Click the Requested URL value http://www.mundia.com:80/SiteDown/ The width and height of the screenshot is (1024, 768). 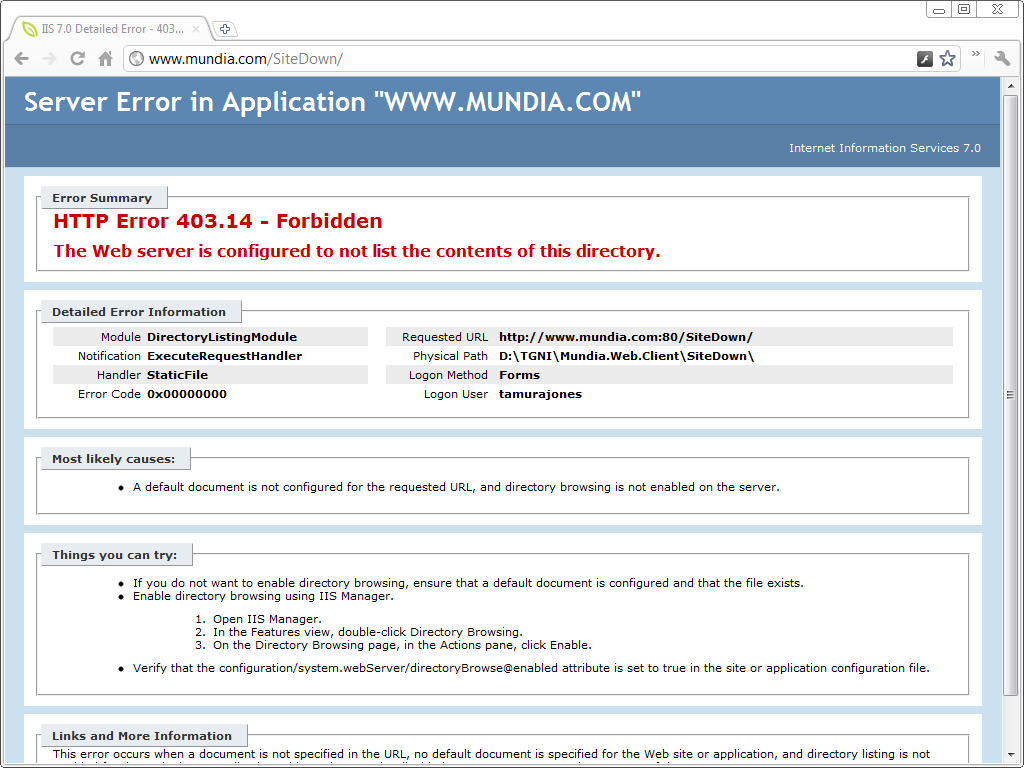click(x=626, y=337)
